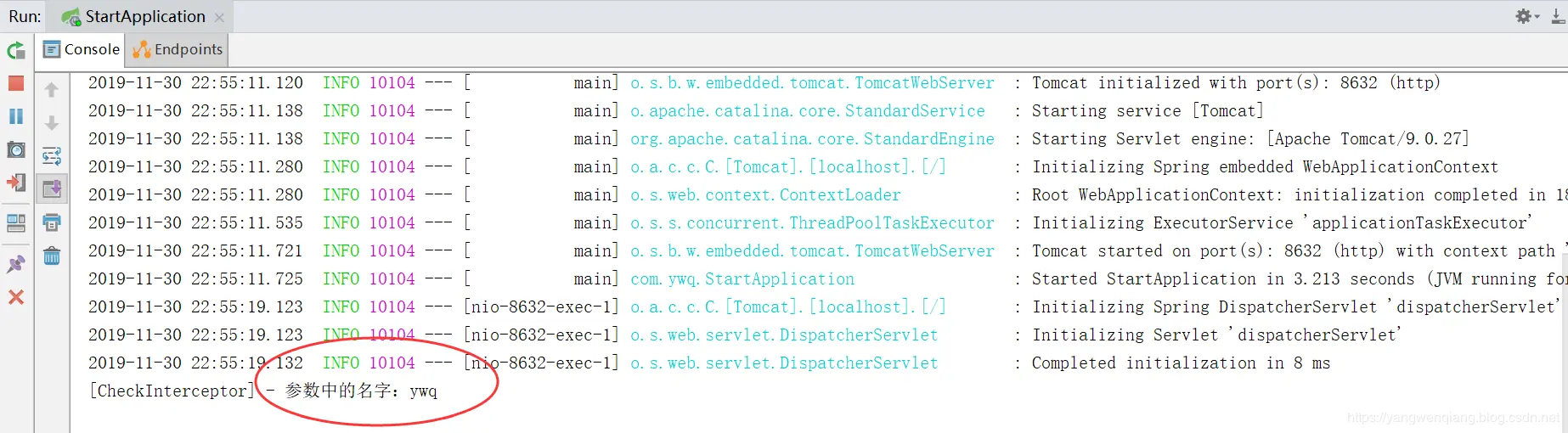Click timestamp '2019-11-30 22:55:11.725'
1568x433 pixels.
tap(195, 278)
